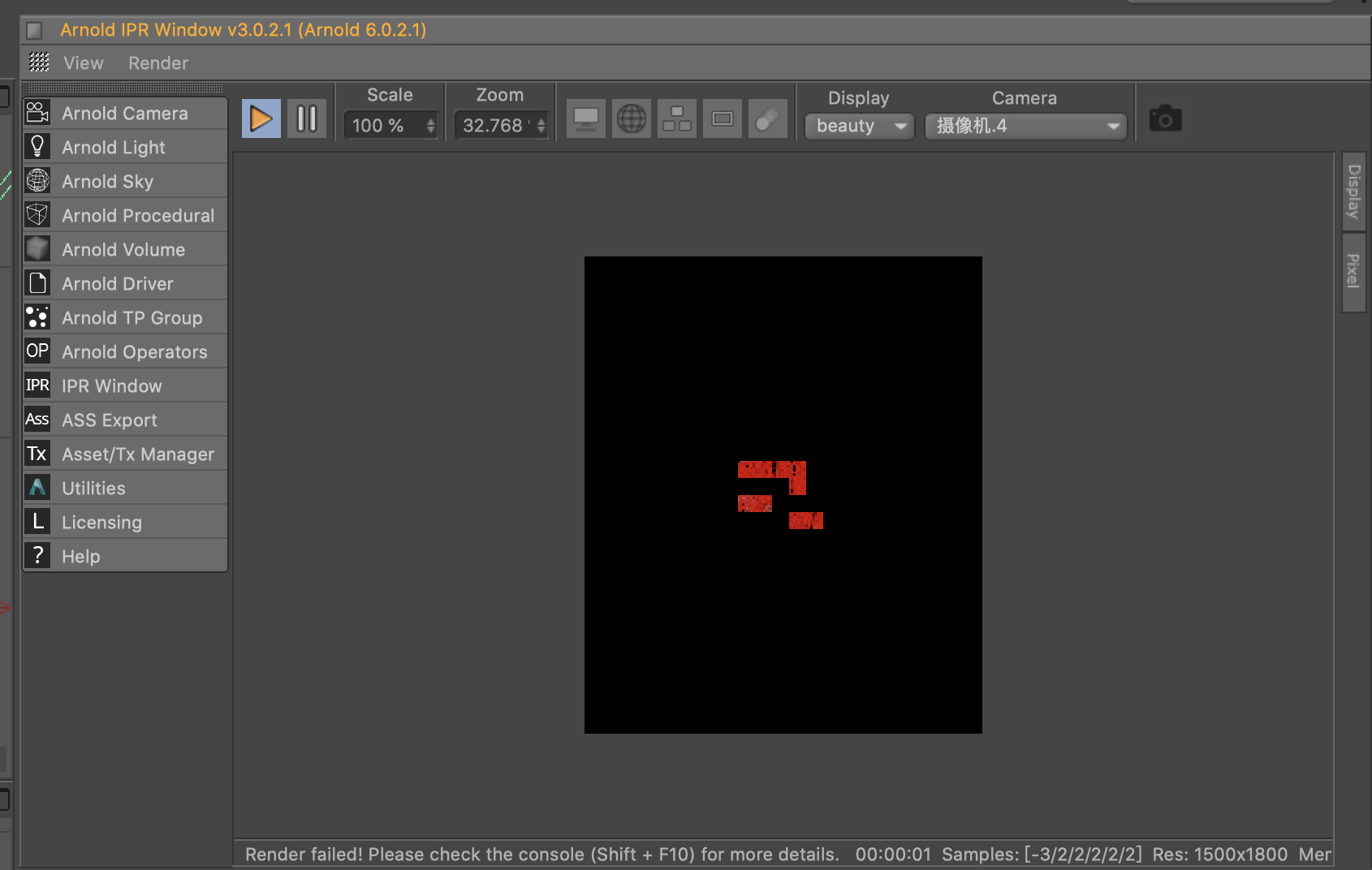Screen dimensions: 1372x870
Task: Open the IPR Window entry
Action: [x=125, y=386]
